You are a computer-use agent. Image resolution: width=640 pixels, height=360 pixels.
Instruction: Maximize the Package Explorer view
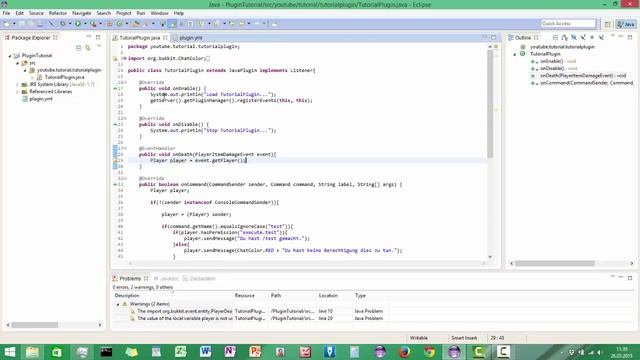tap(98, 37)
